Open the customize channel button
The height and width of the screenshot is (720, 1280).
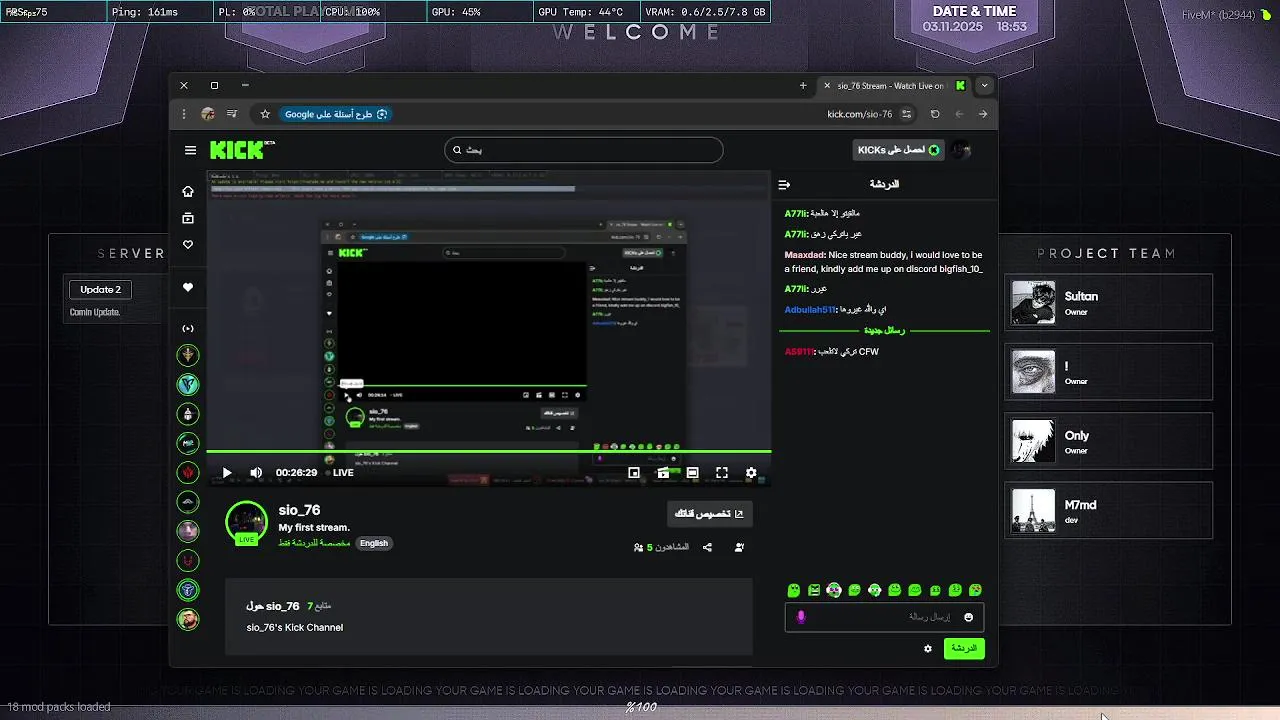[x=710, y=514]
